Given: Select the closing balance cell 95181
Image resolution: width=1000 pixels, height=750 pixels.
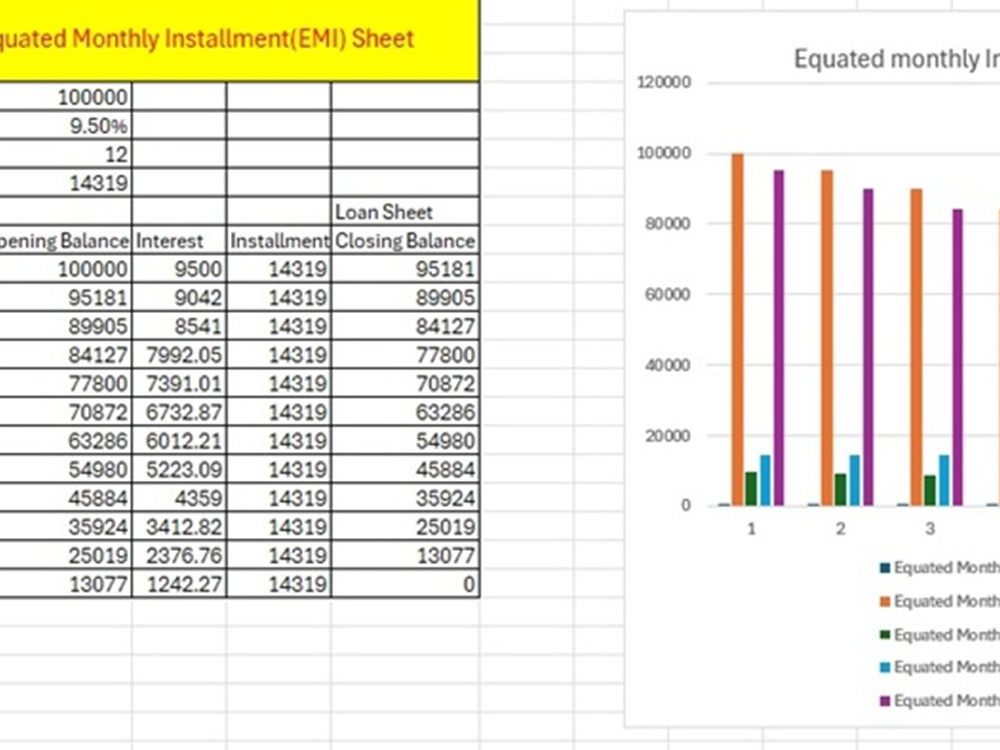Looking at the screenshot, I should click(405, 269).
